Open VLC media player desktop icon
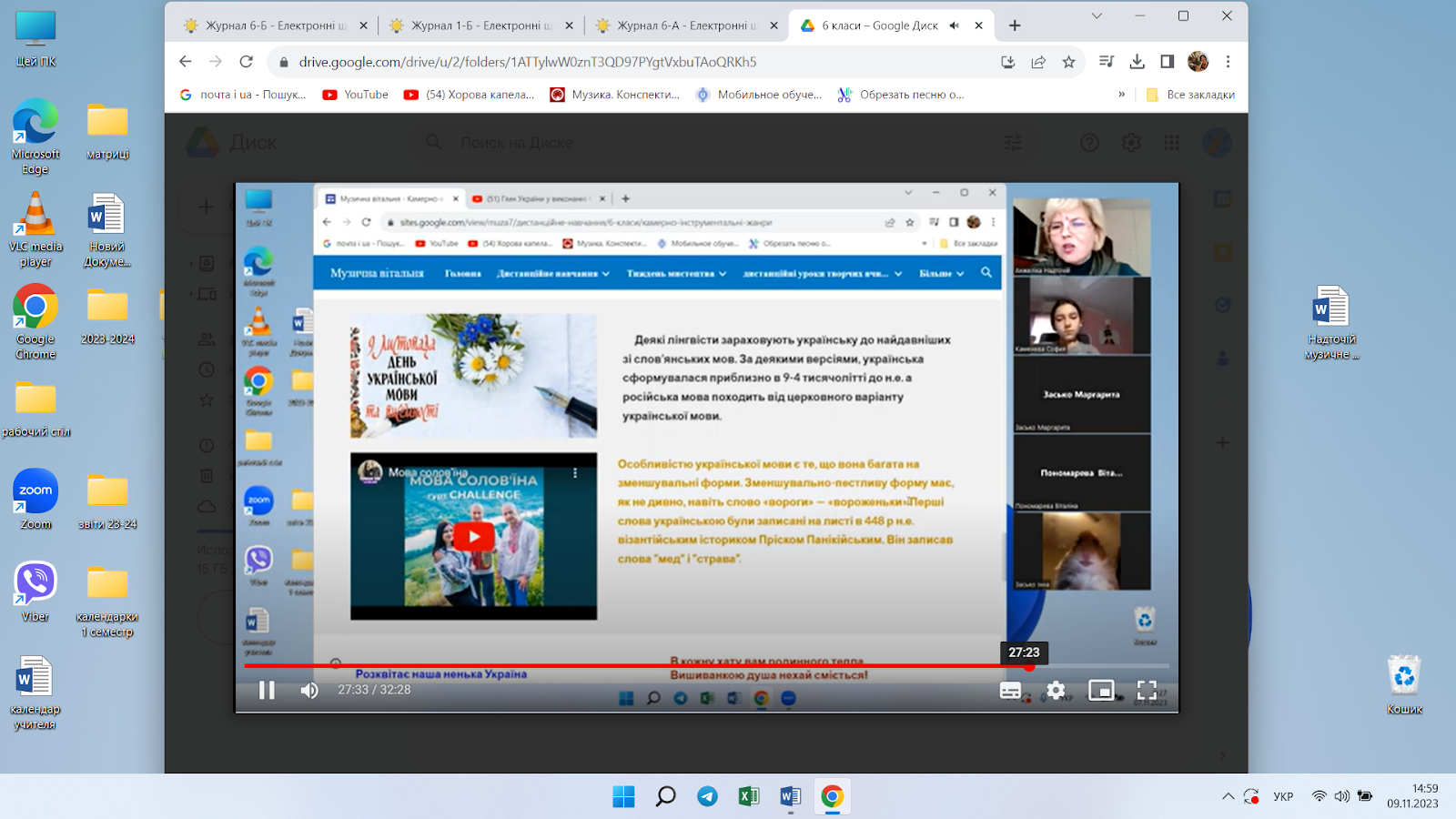The width and height of the screenshot is (1456, 819). [35, 229]
